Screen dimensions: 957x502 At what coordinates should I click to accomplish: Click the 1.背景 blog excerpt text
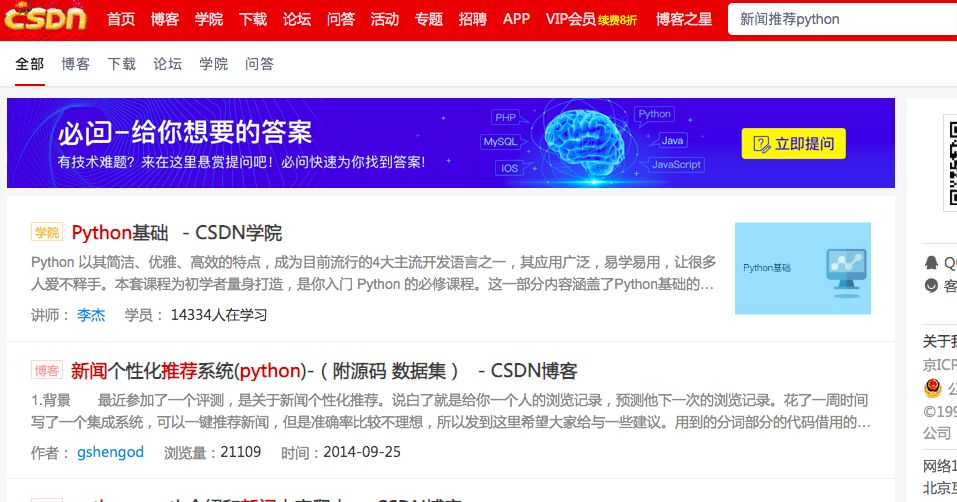pos(450,411)
